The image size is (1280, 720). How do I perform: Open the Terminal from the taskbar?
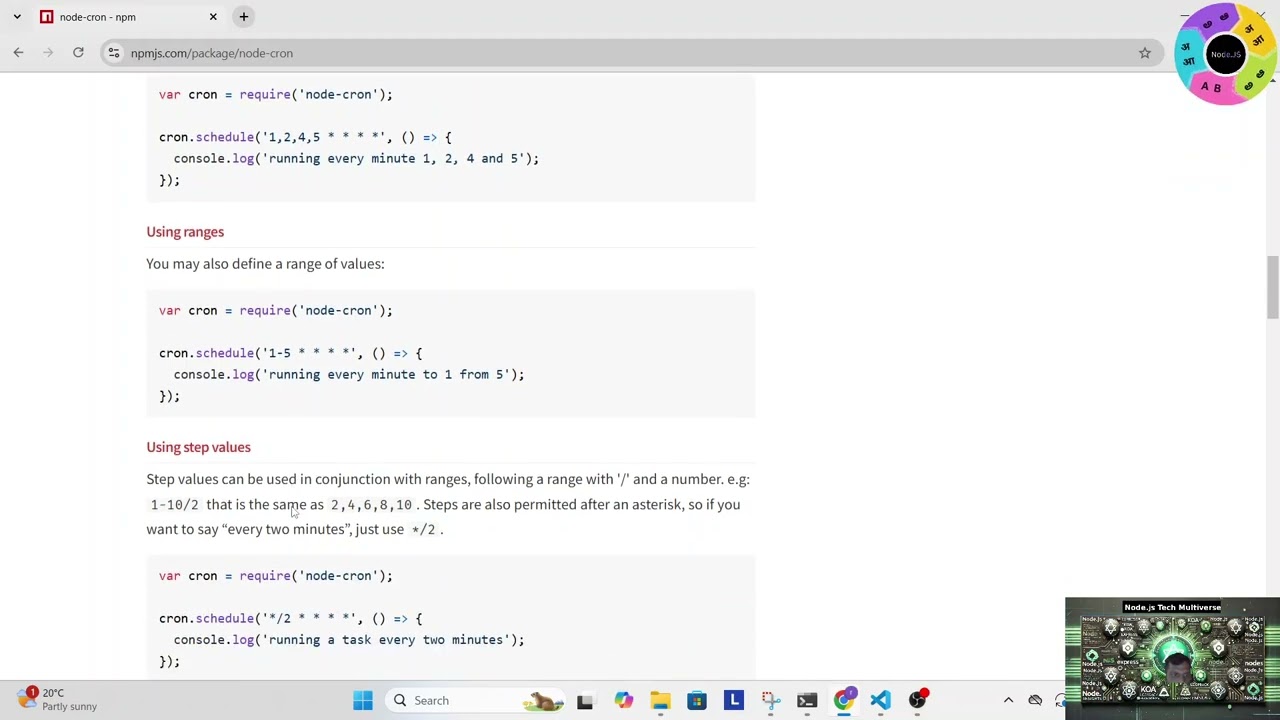[x=807, y=701]
